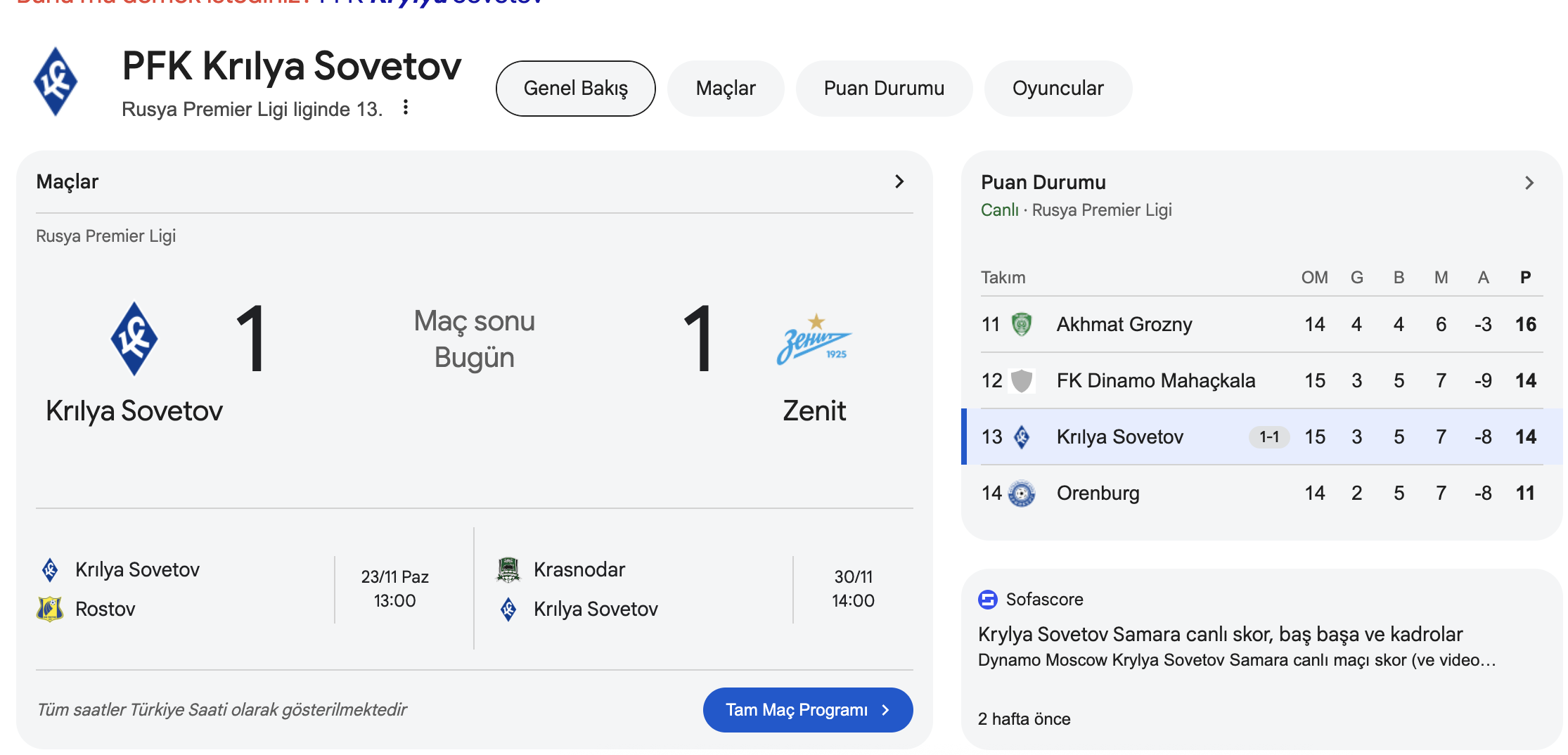Click the Sofascore site icon

[988, 600]
